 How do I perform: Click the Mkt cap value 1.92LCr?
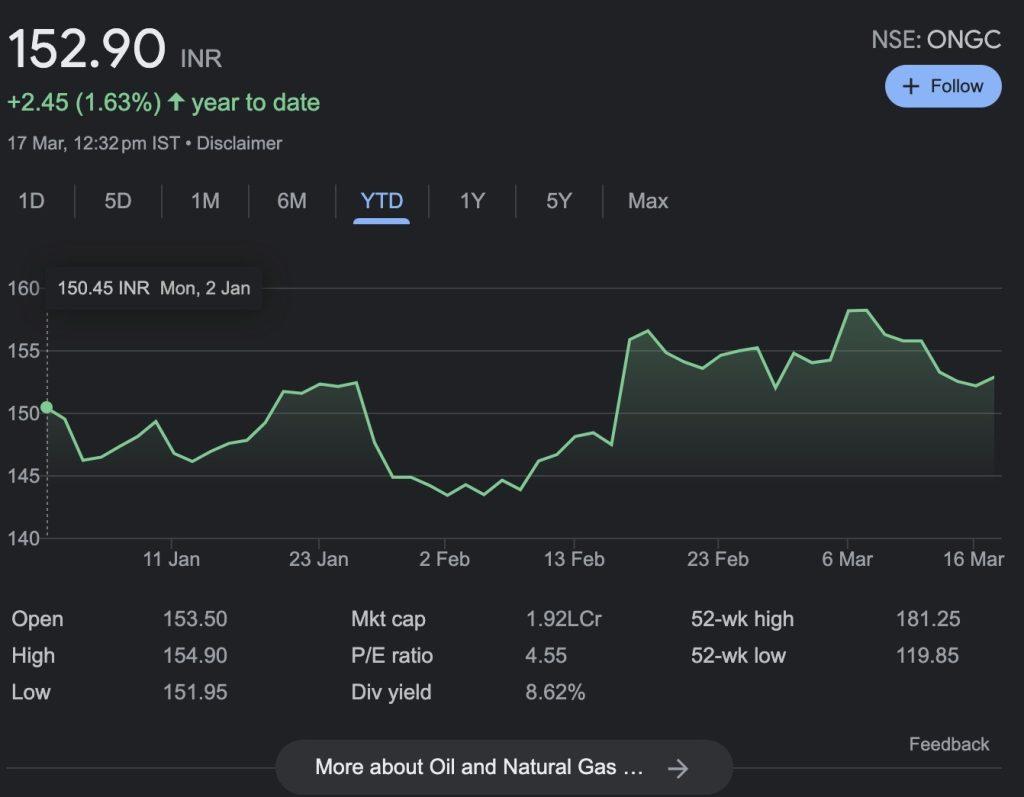coord(564,619)
